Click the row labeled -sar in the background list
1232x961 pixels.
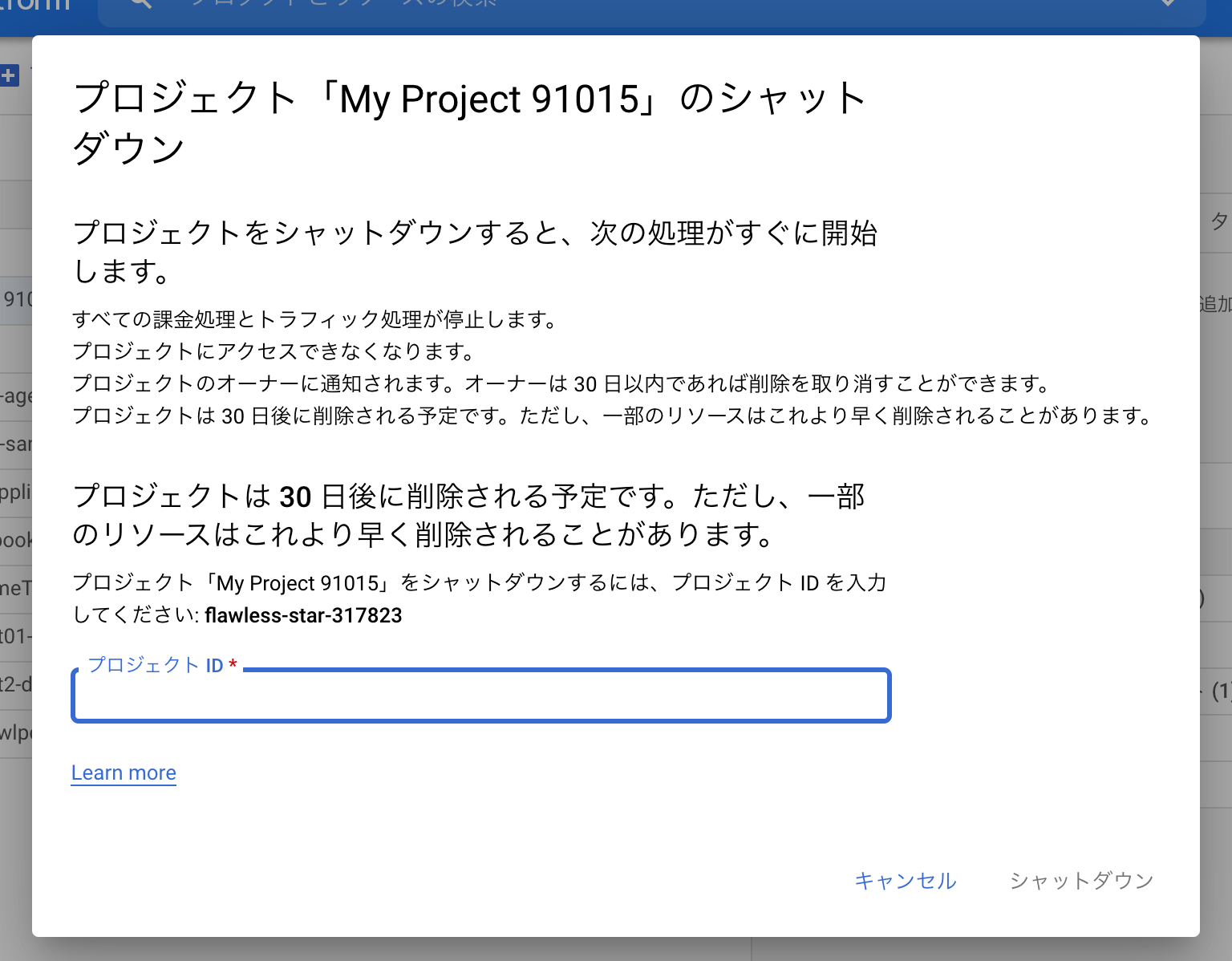pyautogui.click(x=15, y=444)
